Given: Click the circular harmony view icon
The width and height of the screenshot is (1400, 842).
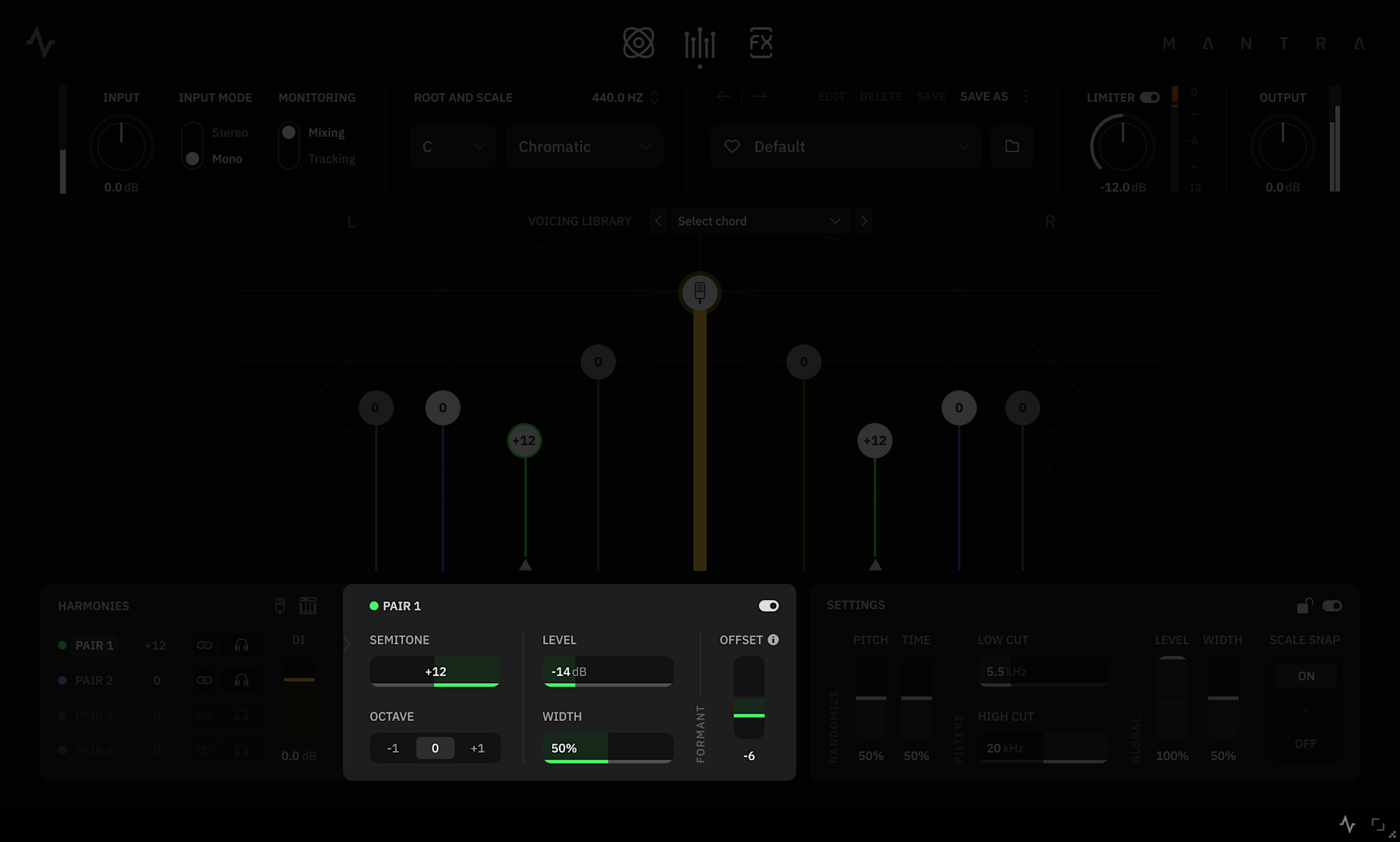Looking at the screenshot, I should coord(638,43).
